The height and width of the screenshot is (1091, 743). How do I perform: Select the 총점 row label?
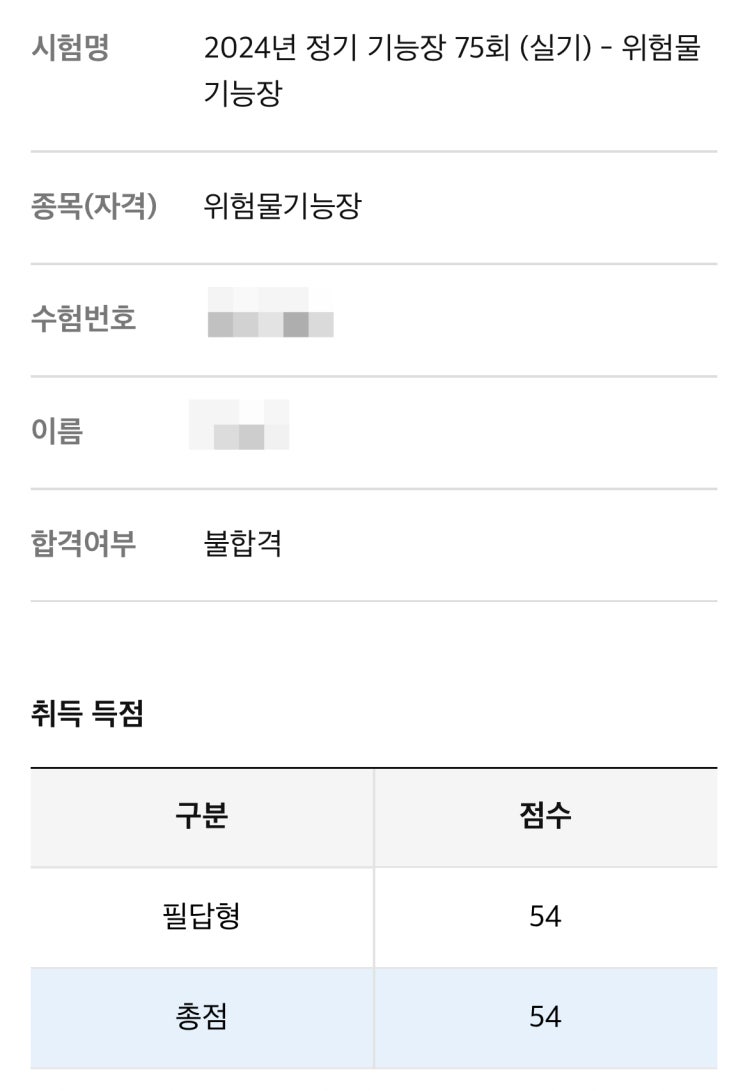(x=202, y=1017)
